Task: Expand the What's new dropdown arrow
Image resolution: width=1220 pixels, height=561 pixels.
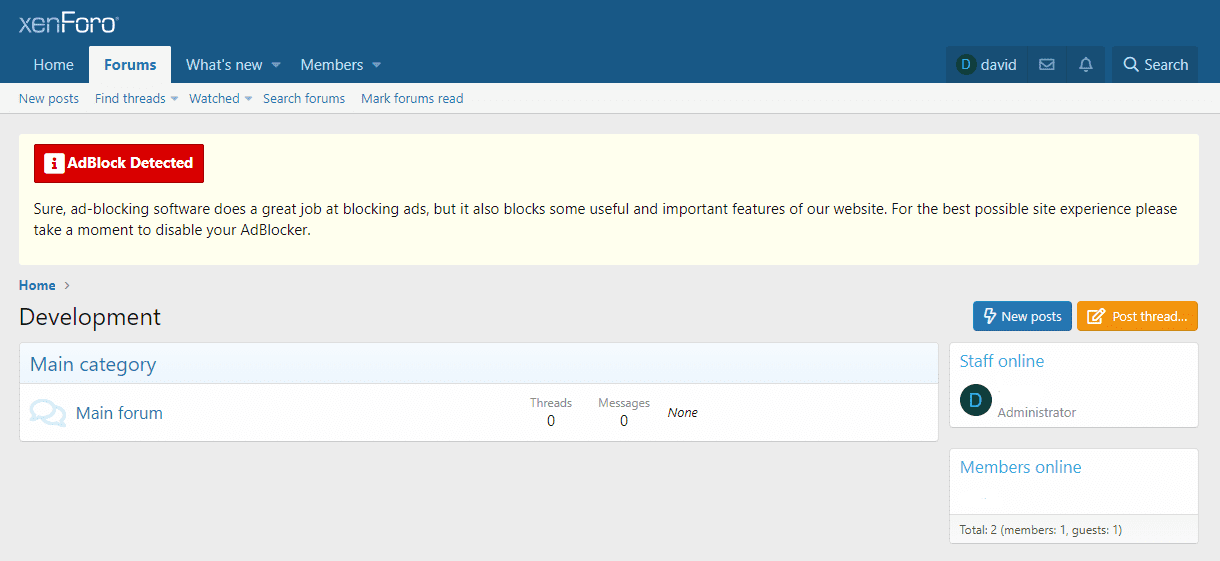Action: [x=276, y=65]
